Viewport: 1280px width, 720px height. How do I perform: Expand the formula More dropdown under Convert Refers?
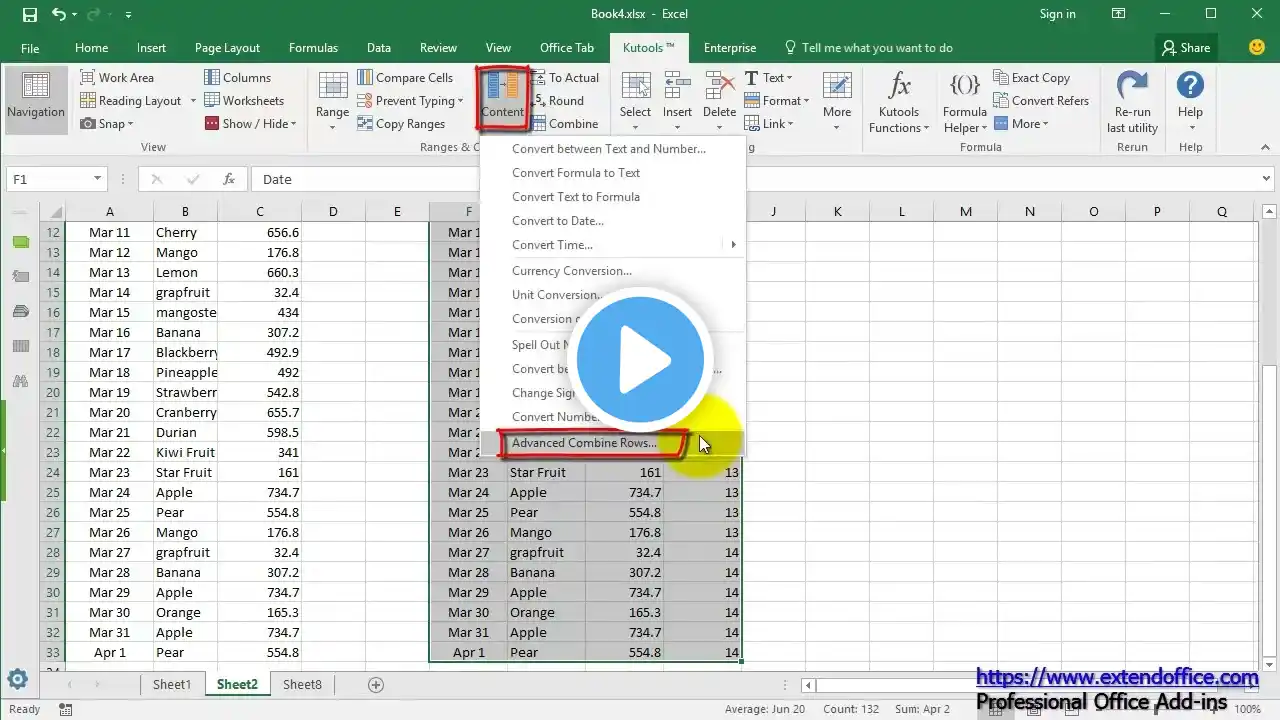tap(1020, 124)
